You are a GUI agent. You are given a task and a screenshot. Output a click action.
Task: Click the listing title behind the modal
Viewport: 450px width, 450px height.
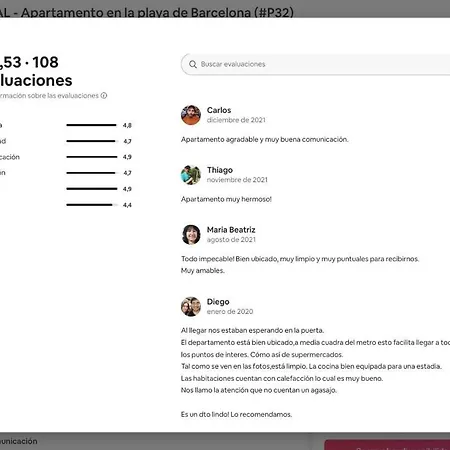[147, 13]
